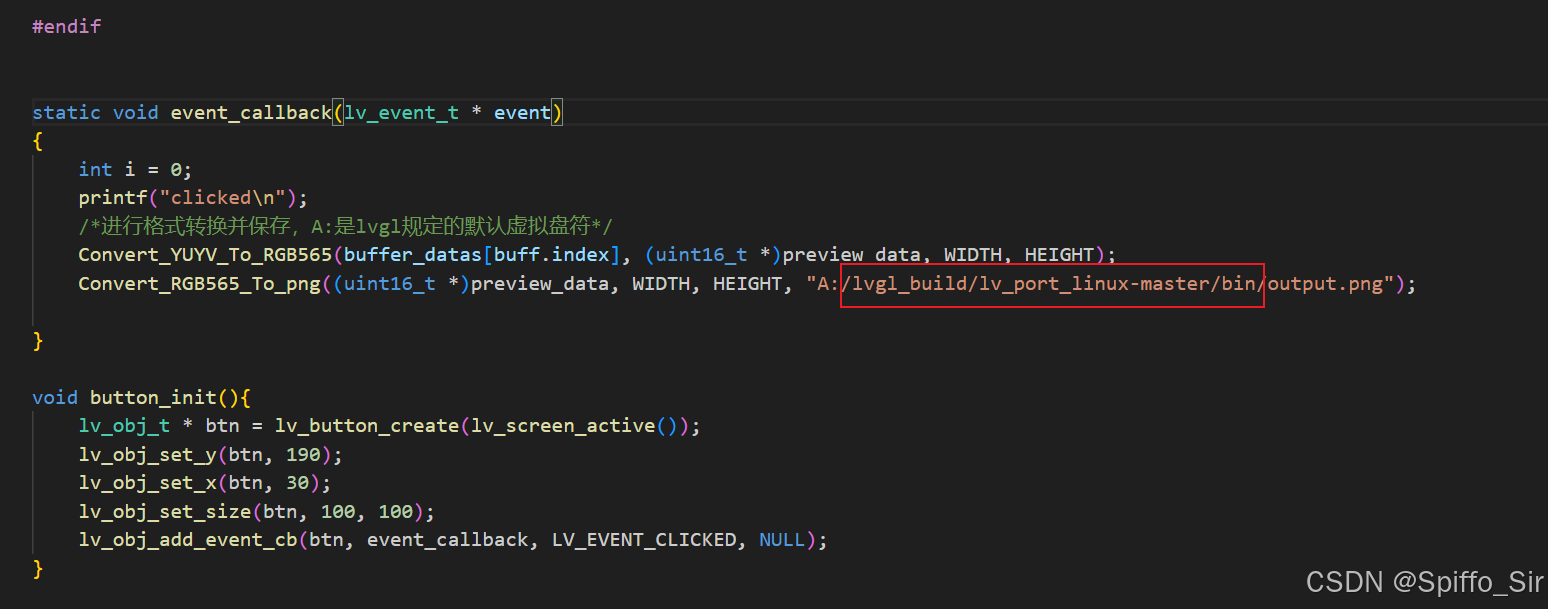This screenshot has height=609, width=1548.
Task: Click the #endif preprocessor directive
Action: point(66,27)
